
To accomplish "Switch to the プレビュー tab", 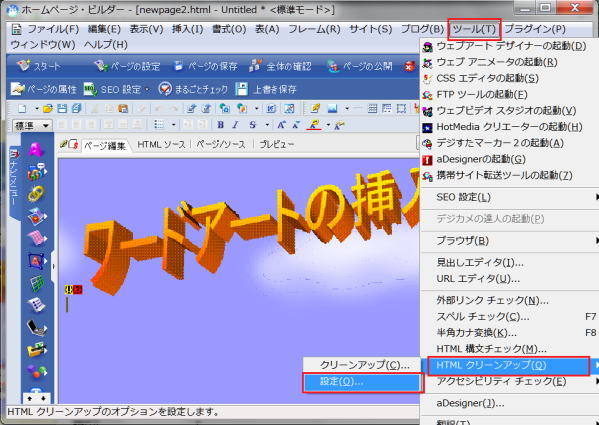I will pos(277,144).
